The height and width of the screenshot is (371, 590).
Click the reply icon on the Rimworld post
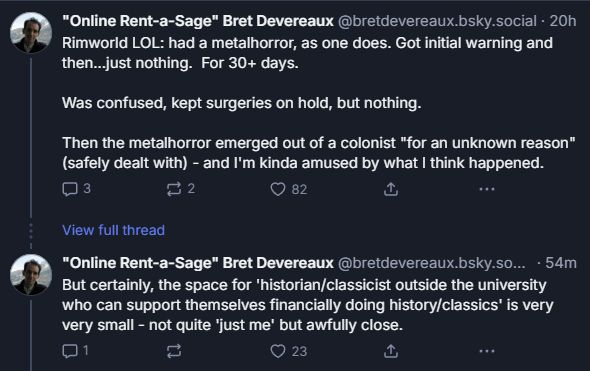(x=70, y=189)
